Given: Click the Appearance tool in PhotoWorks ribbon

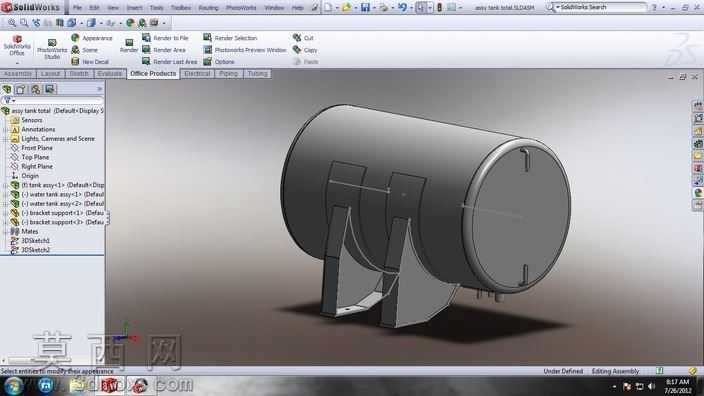Looking at the screenshot, I should [92, 38].
